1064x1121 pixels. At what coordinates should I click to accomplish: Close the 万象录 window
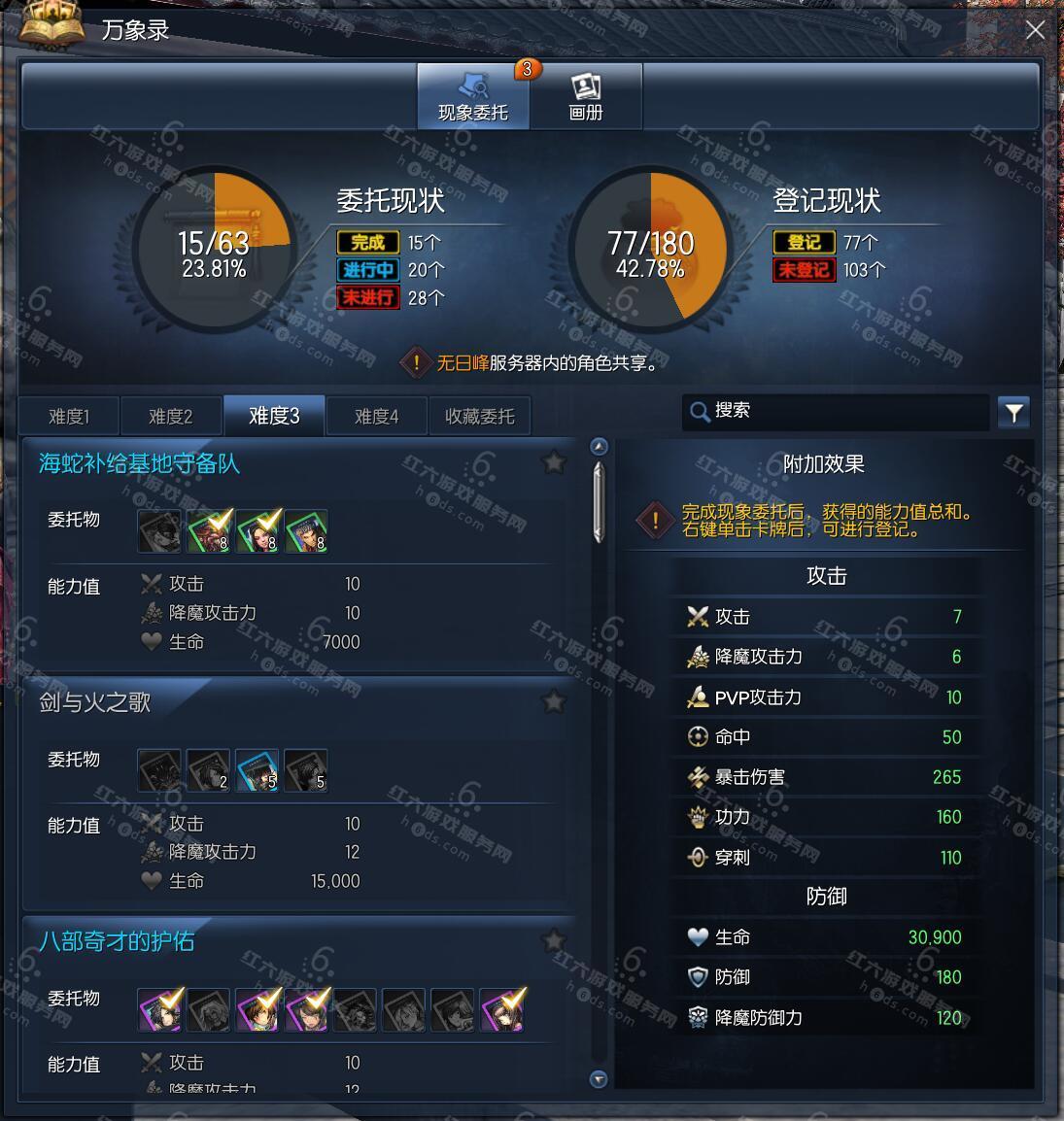pyautogui.click(x=1035, y=30)
